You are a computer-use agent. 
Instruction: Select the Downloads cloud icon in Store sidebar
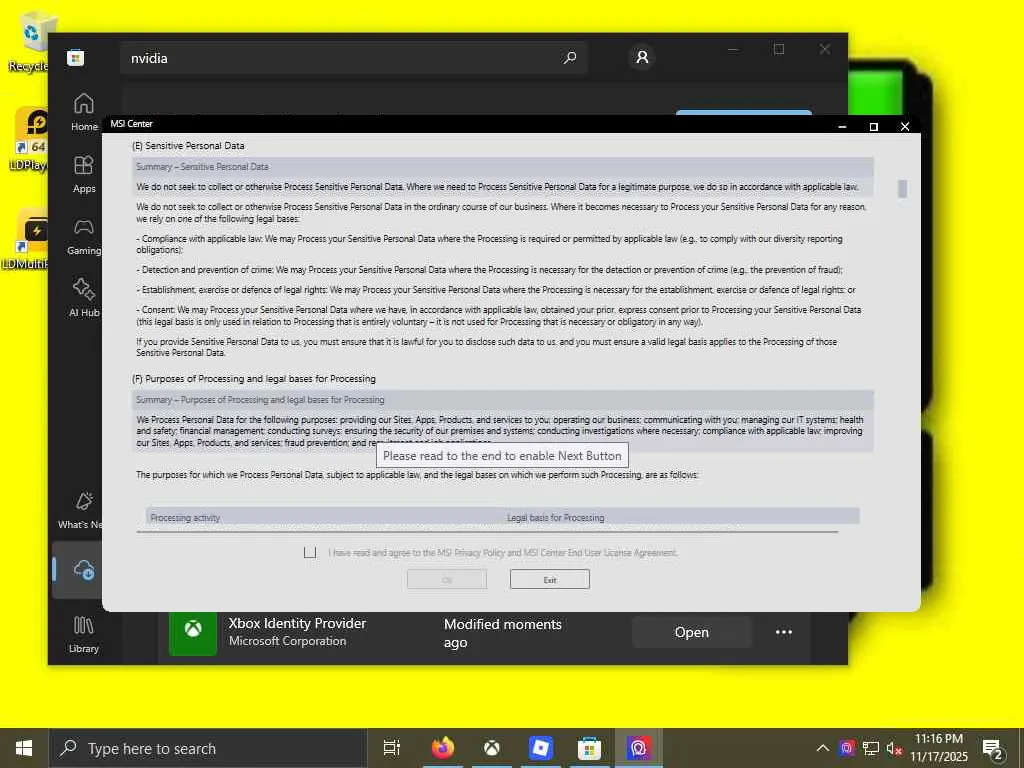click(x=84, y=569)
